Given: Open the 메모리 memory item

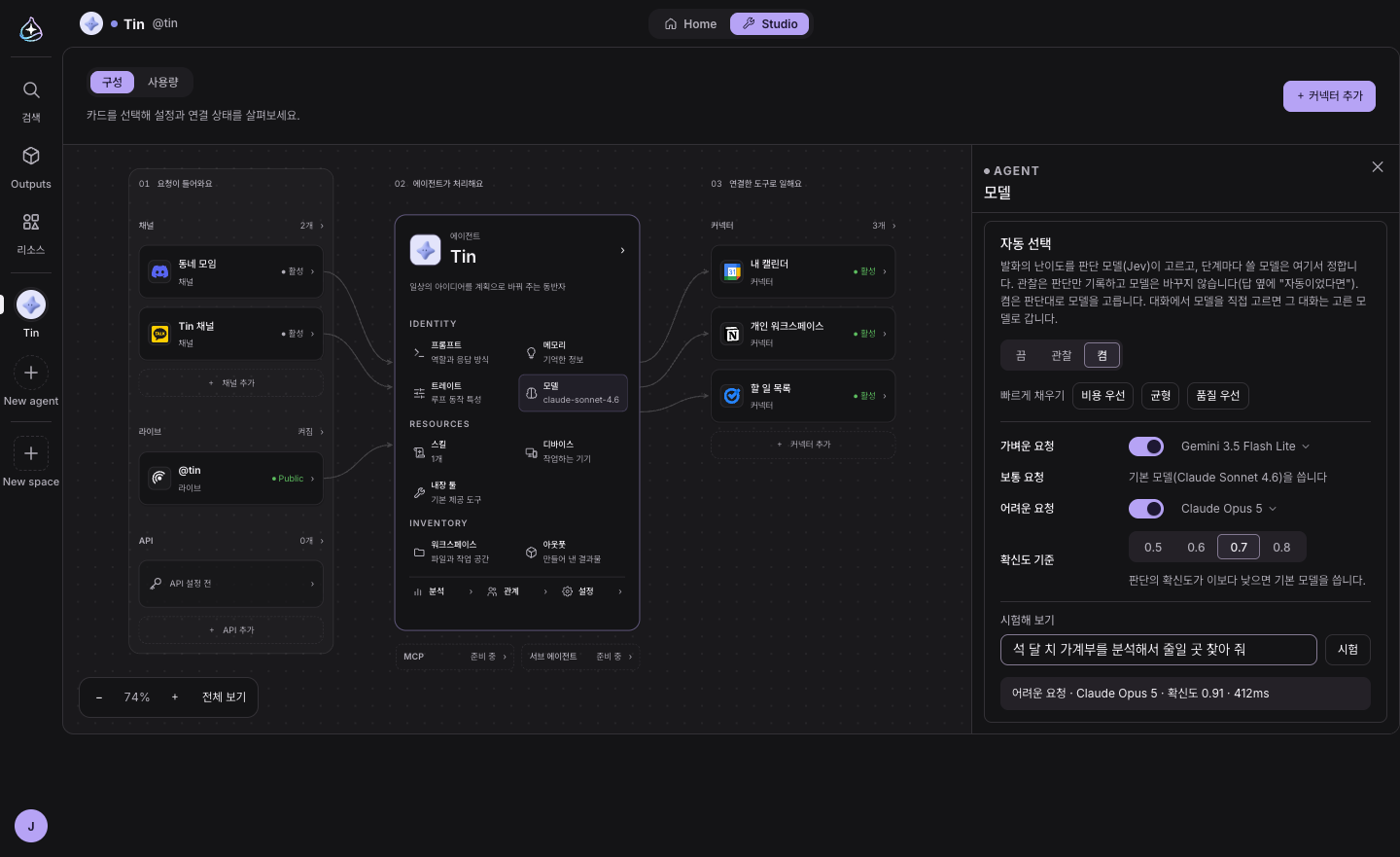Looking at the screenshot, I should [574, 352].
